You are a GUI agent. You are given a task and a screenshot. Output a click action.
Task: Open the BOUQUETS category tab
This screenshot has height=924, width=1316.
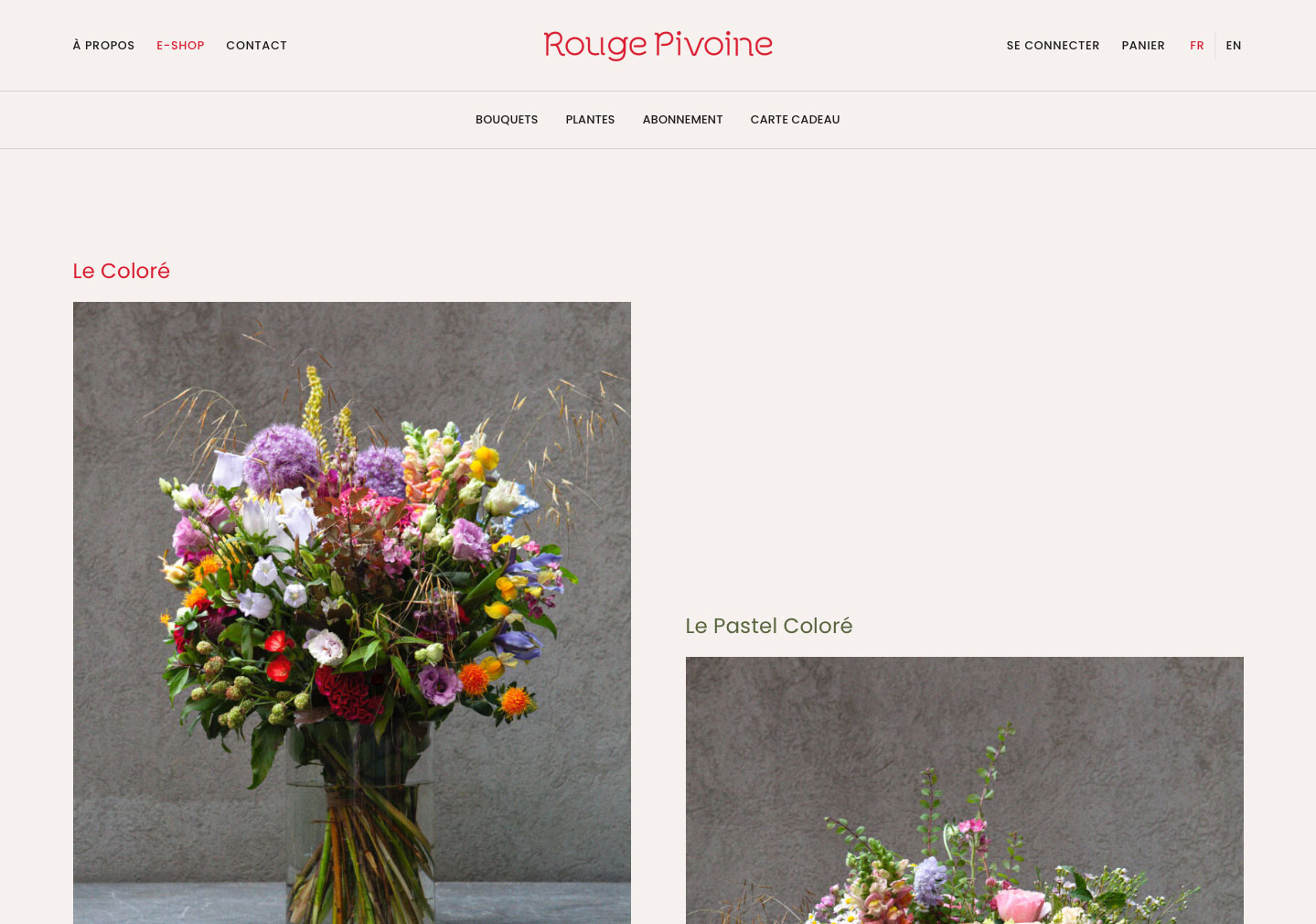[507, 120]
